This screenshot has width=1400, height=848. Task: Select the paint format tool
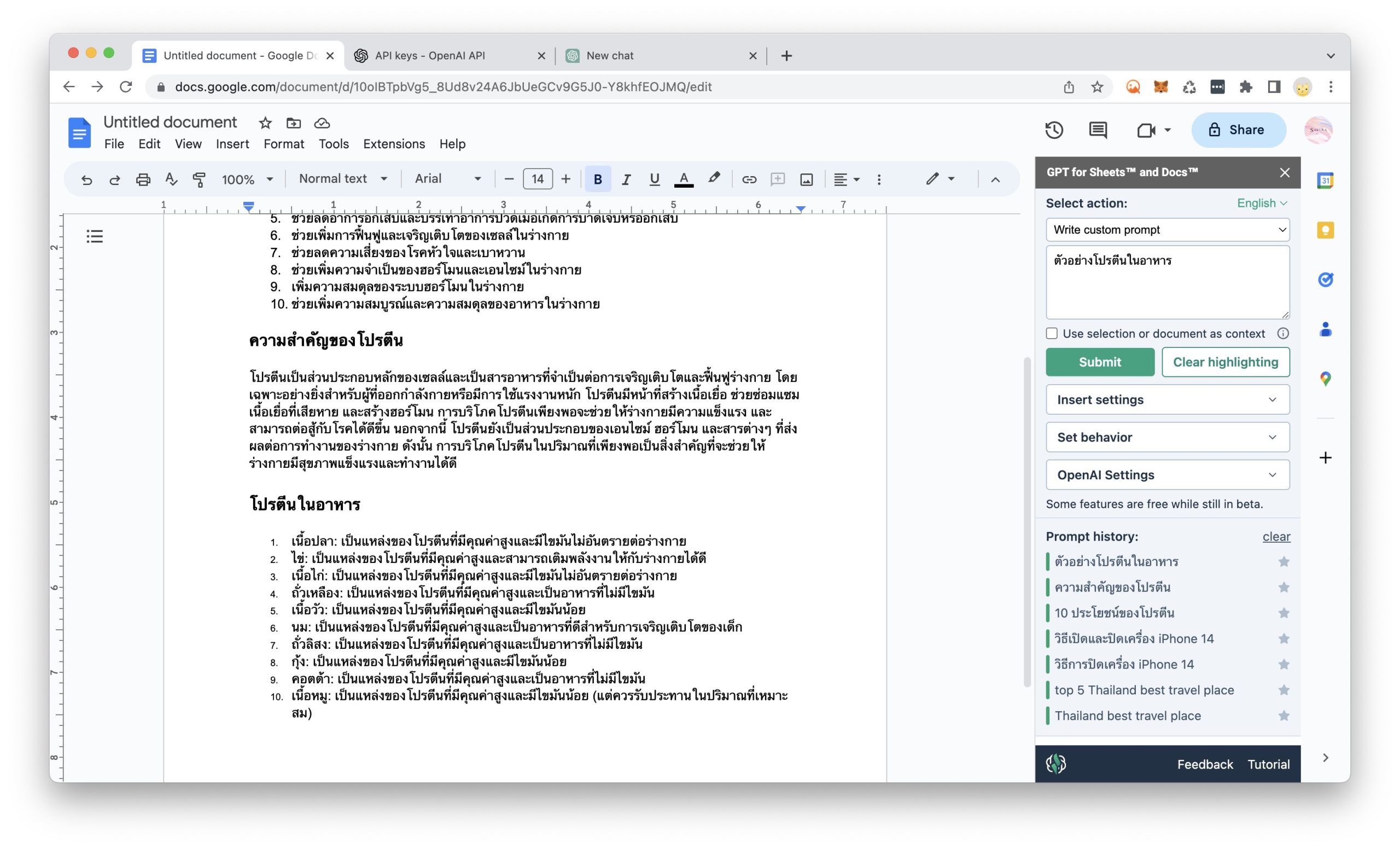199,179
